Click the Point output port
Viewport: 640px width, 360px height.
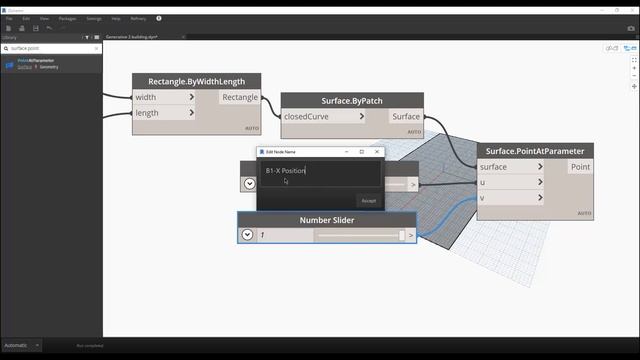pyautogui.click(x=580, y=167)
